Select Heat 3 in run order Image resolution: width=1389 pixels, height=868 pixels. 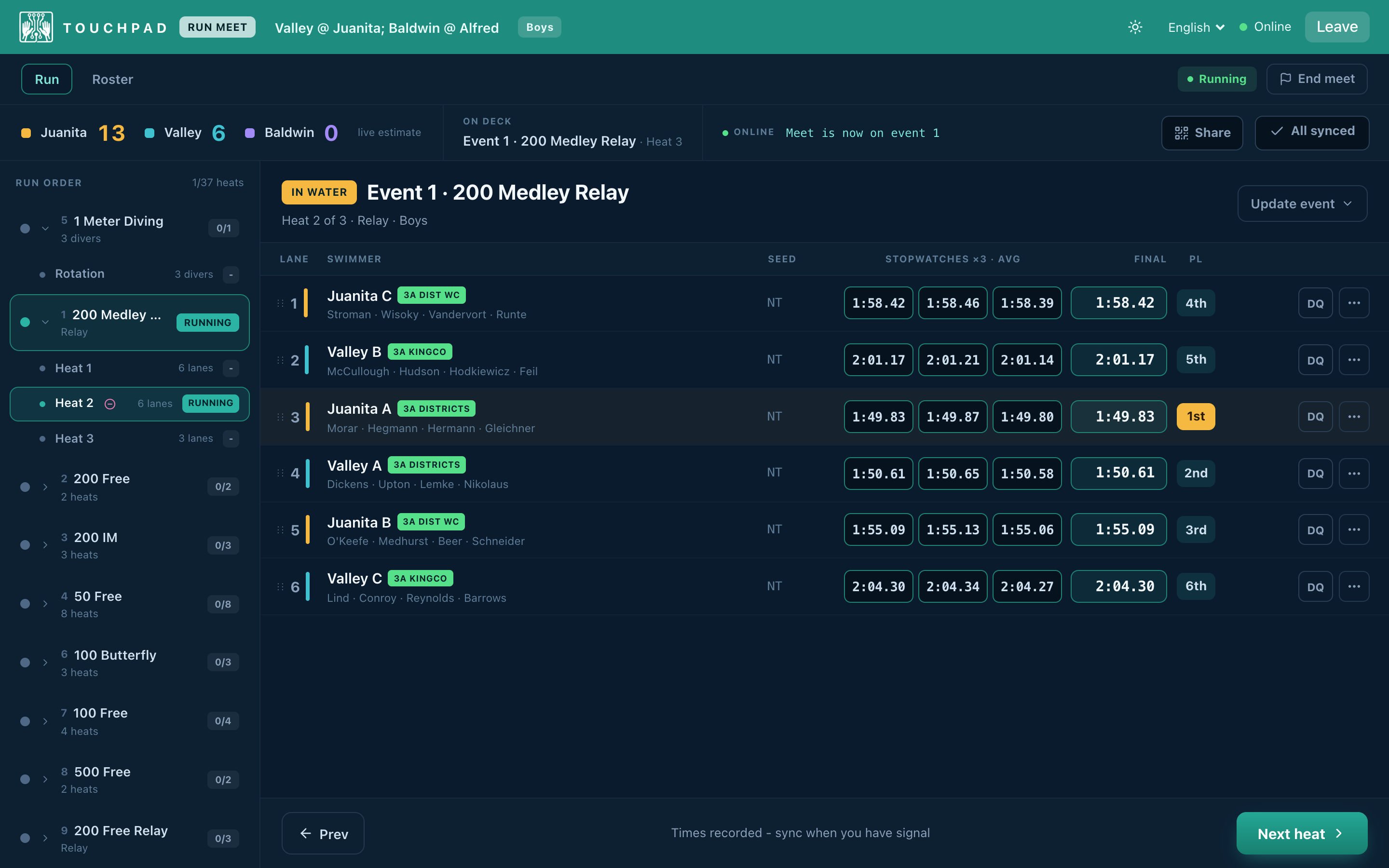[130, 439]
